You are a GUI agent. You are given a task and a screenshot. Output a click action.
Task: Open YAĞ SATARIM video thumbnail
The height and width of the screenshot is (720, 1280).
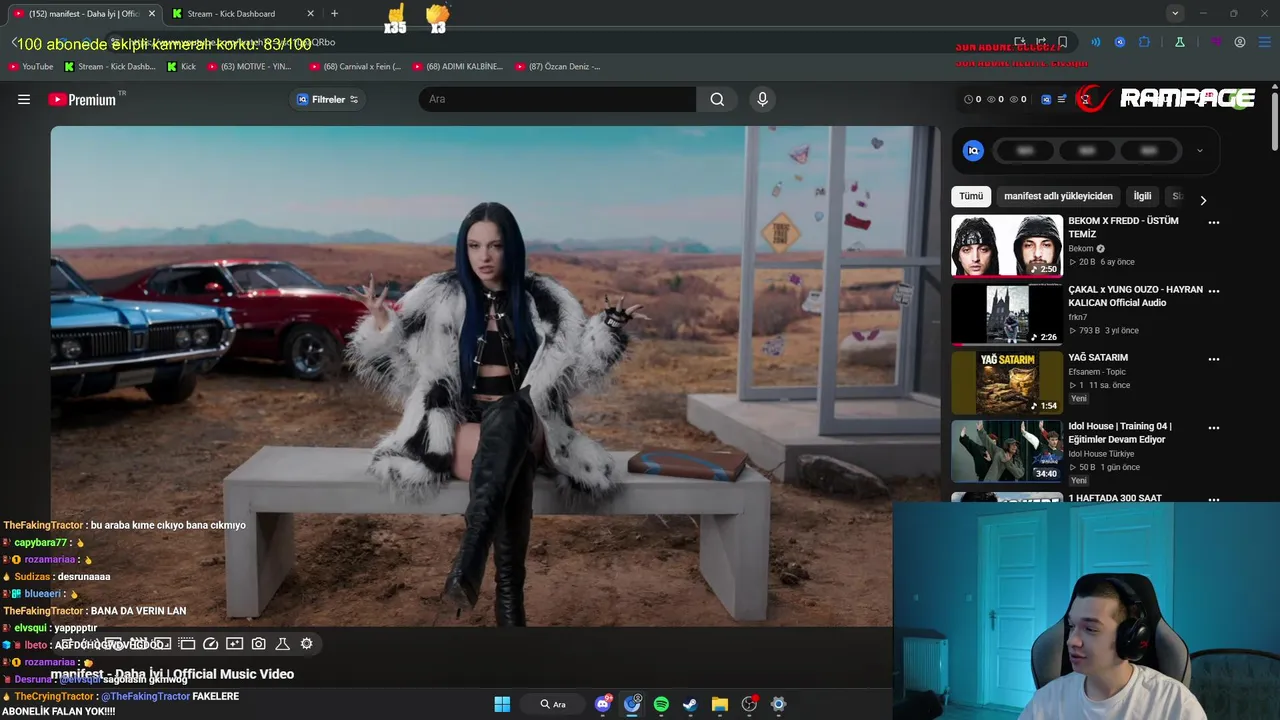1007,382
